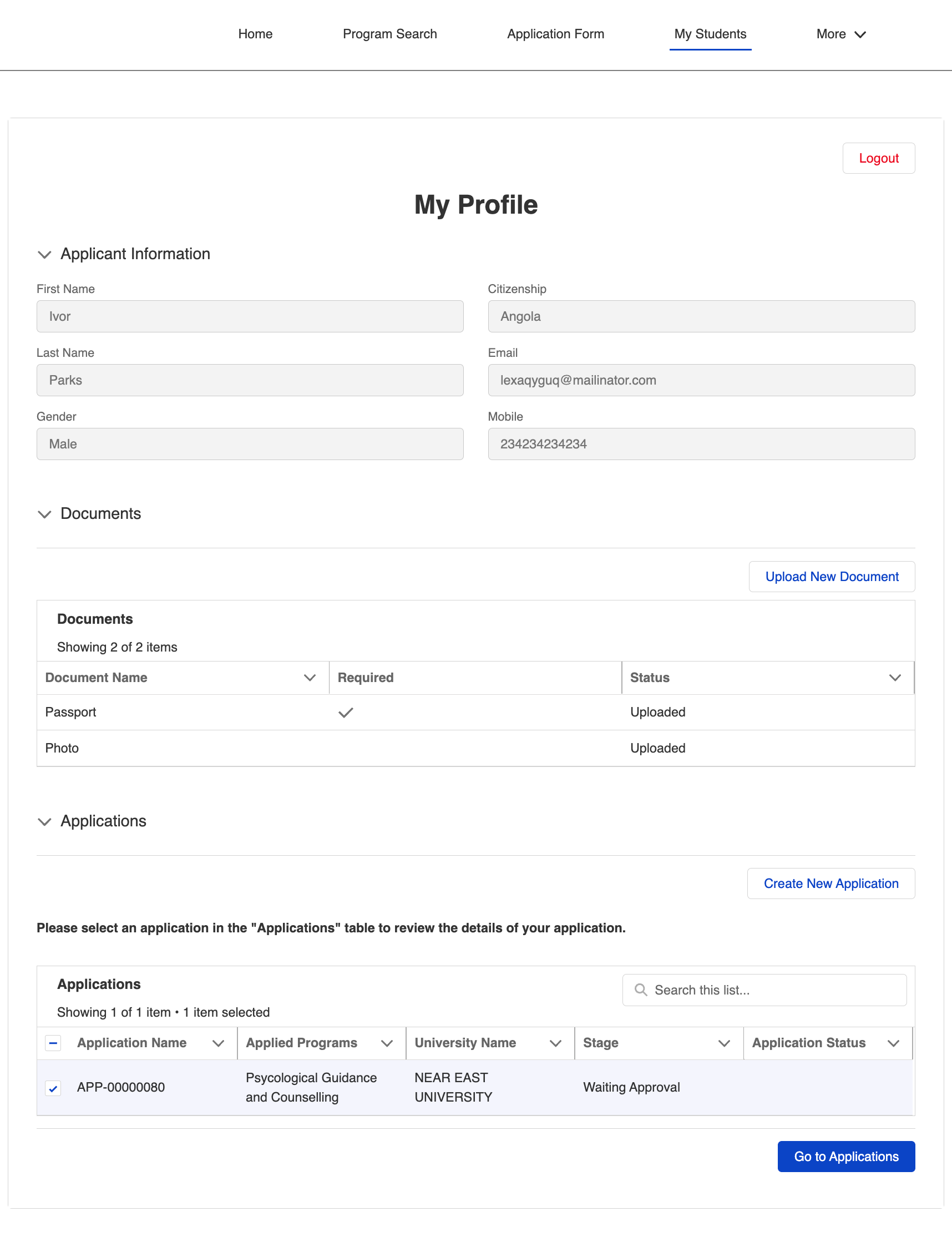
Task: Click the Email field
Action: pyautogui.click(x=701, y=380)
